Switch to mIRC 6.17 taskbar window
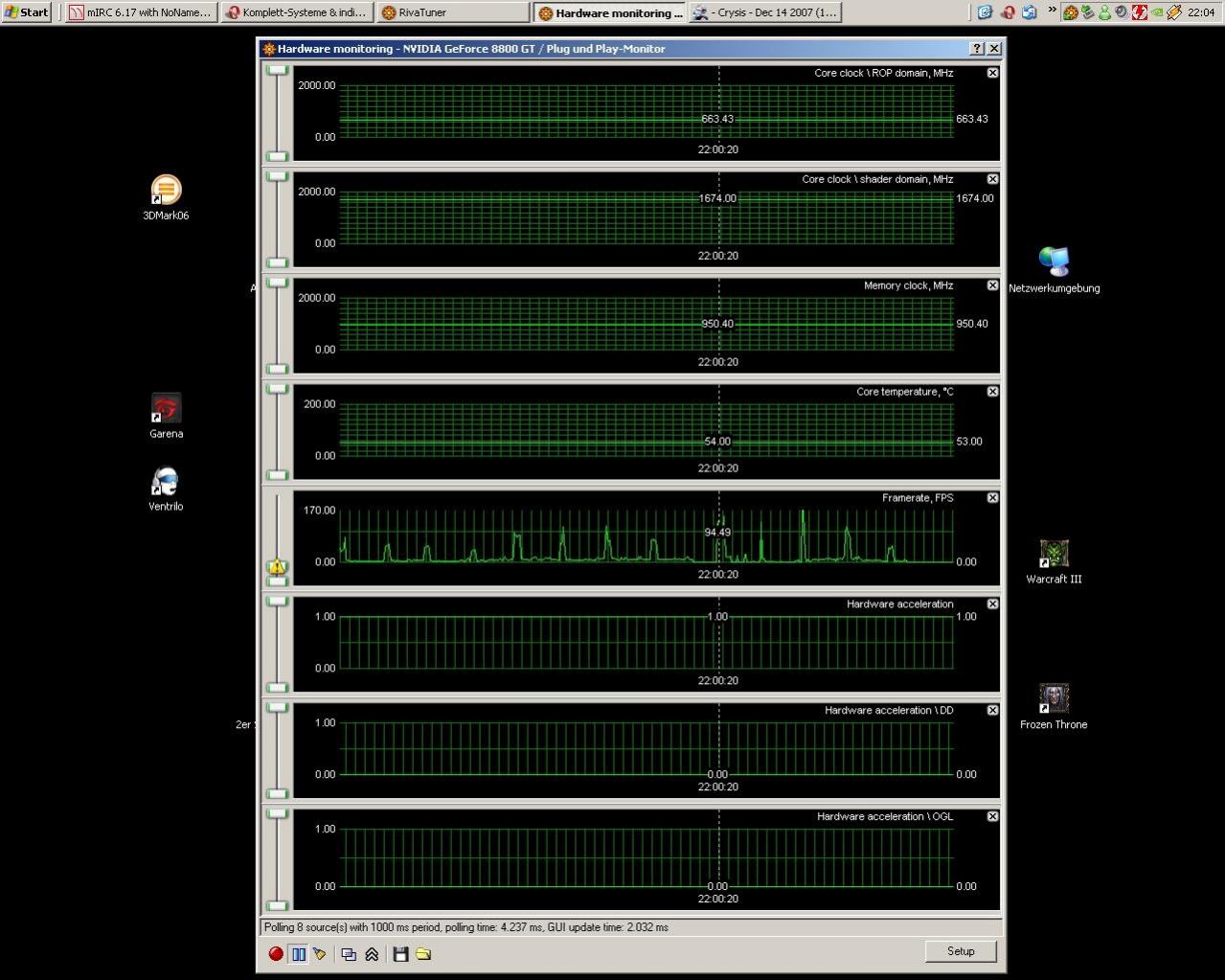 tap(140, 12)
